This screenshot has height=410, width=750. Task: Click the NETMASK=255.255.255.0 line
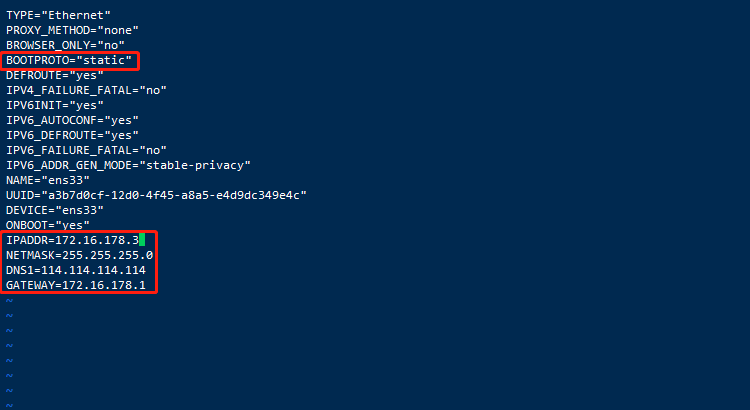(x=79, y=255)
